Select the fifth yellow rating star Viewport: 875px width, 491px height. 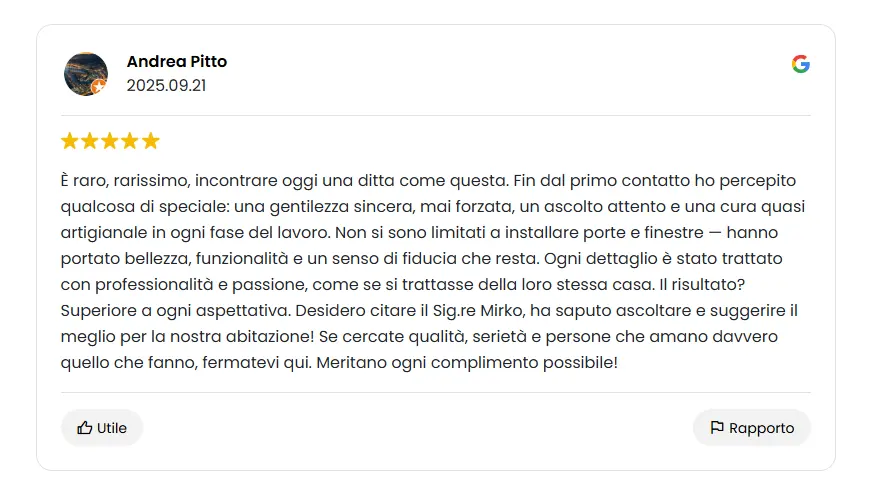point(151,141)
